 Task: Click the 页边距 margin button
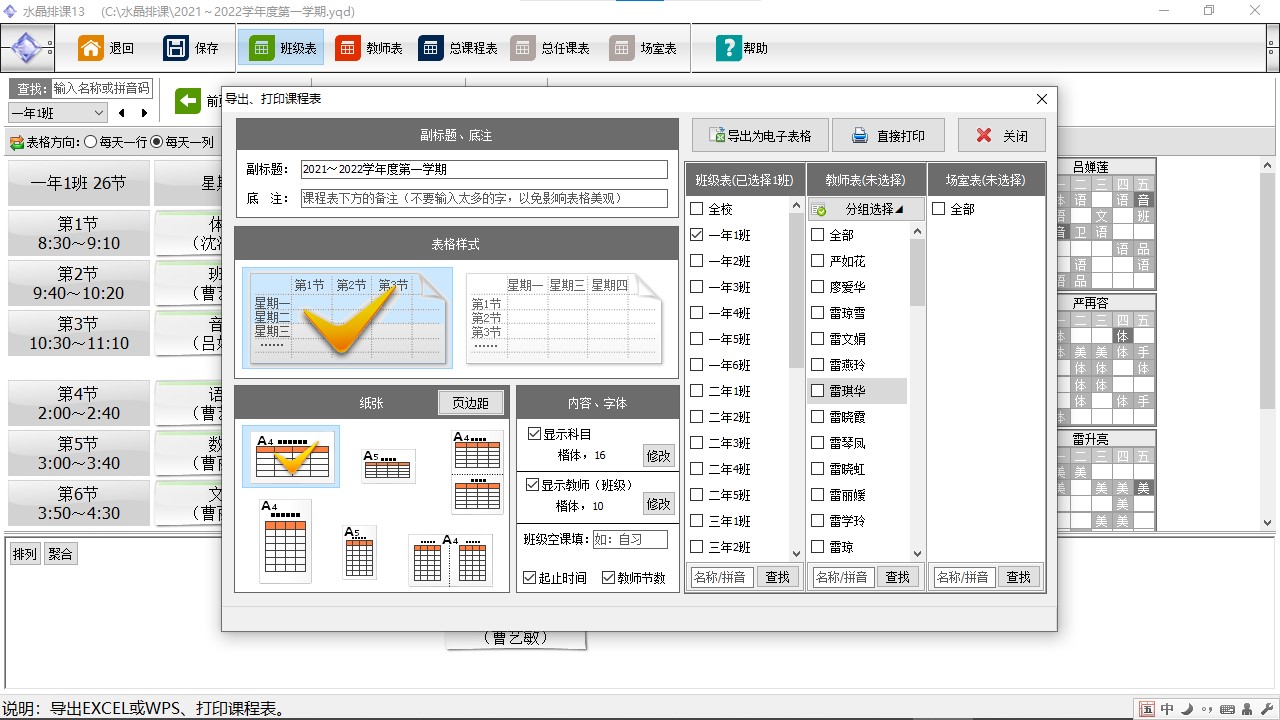click(470, 403)
